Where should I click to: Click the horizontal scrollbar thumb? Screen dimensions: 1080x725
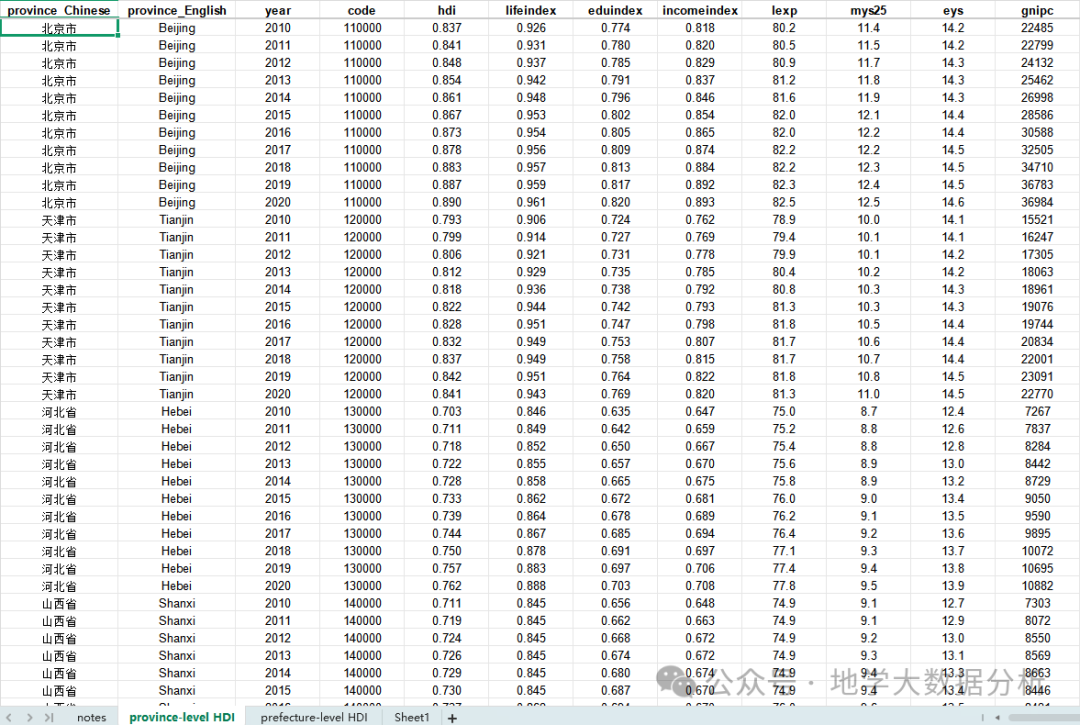pos(1043,717)
